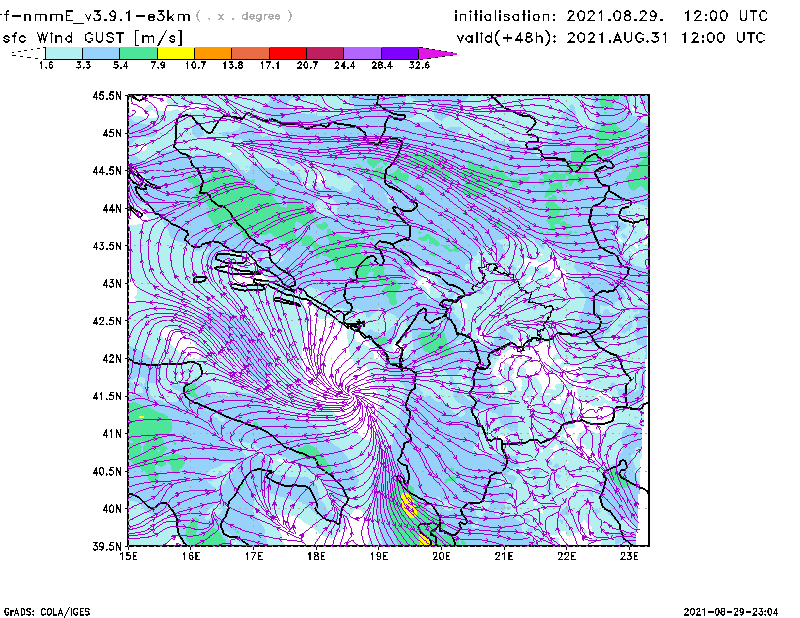This screenshot has height=618, width=800.
Task: Click the 40N latitude label
Action: tap(112, 509)
